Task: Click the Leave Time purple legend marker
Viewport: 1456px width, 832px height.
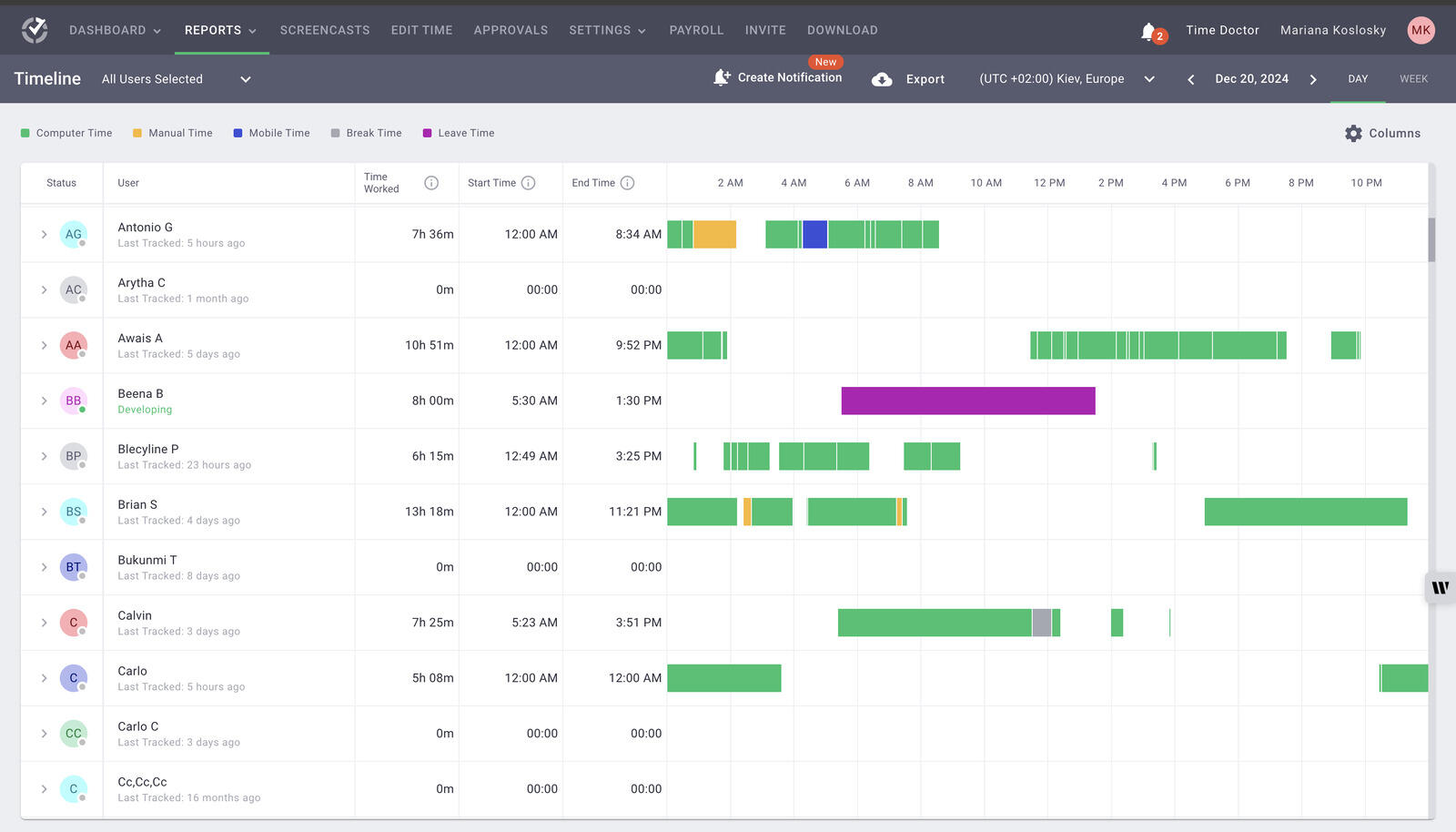Action: pos(426,133)
